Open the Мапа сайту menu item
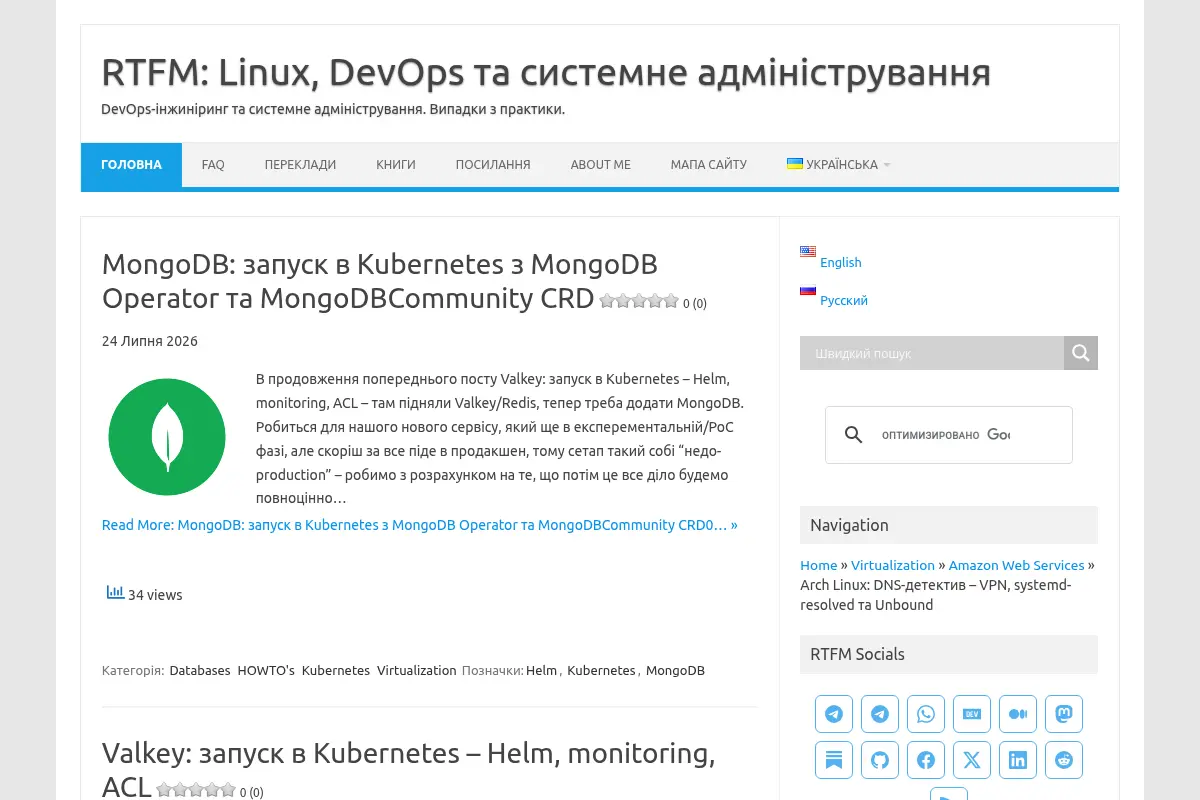This screenshot has height=800, width=1200. click(x=709, y=165)
